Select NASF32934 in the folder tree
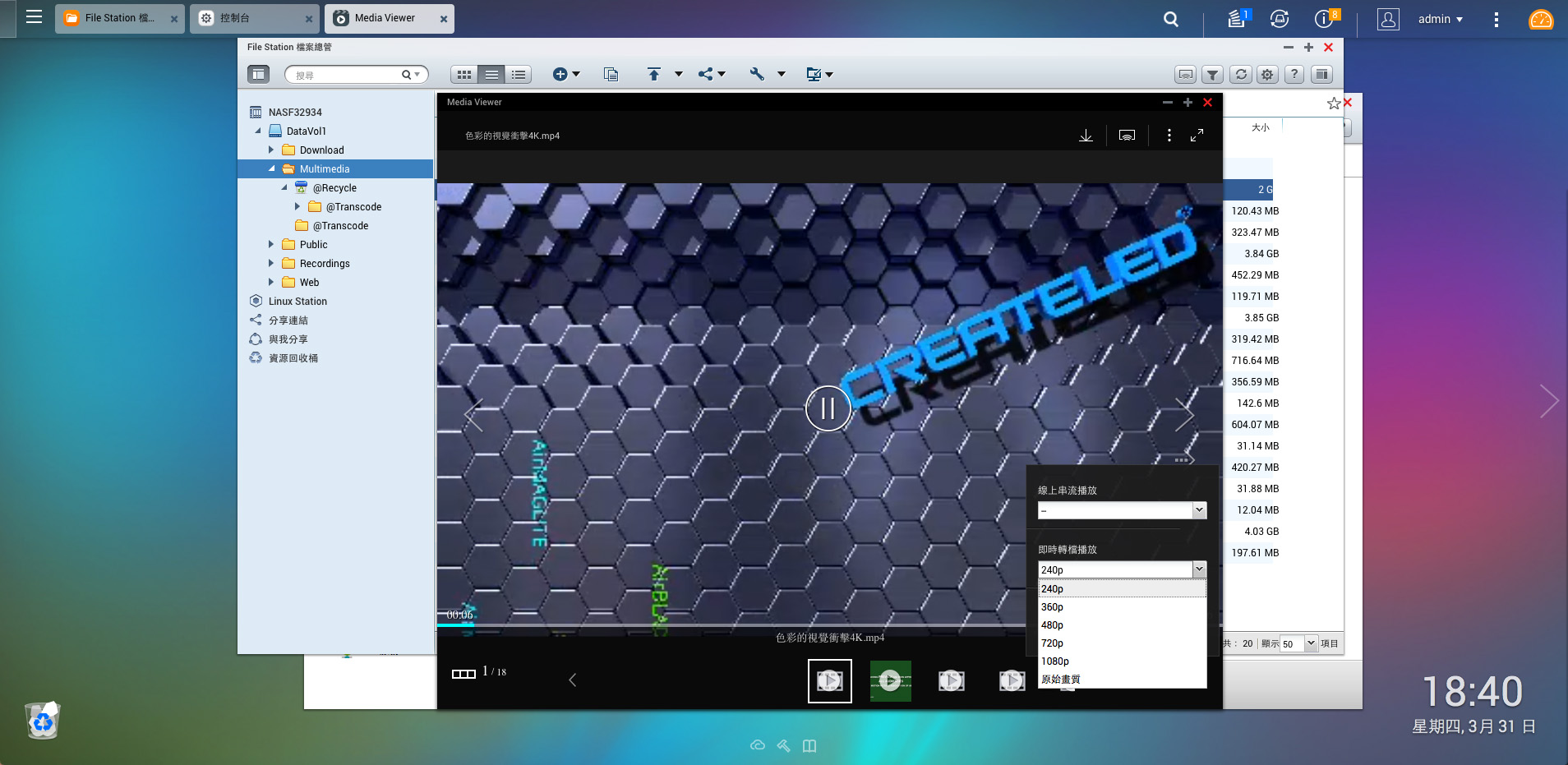The image size is (1568, 765). pos(295,113)
